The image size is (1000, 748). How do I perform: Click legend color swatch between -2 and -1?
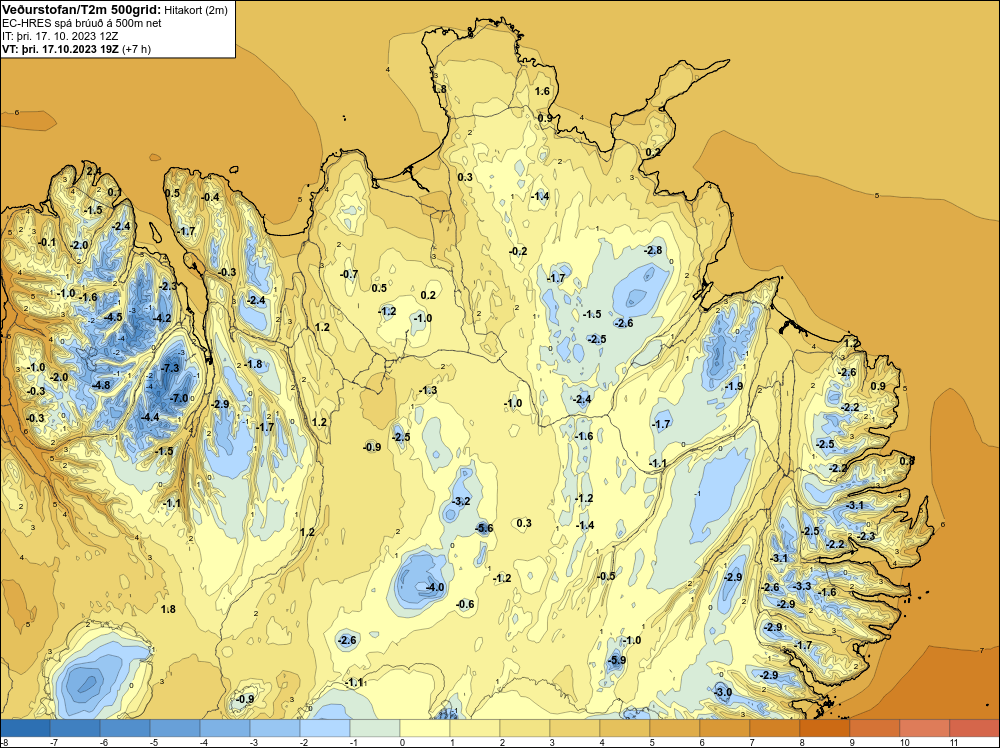[x=325, y=728]
